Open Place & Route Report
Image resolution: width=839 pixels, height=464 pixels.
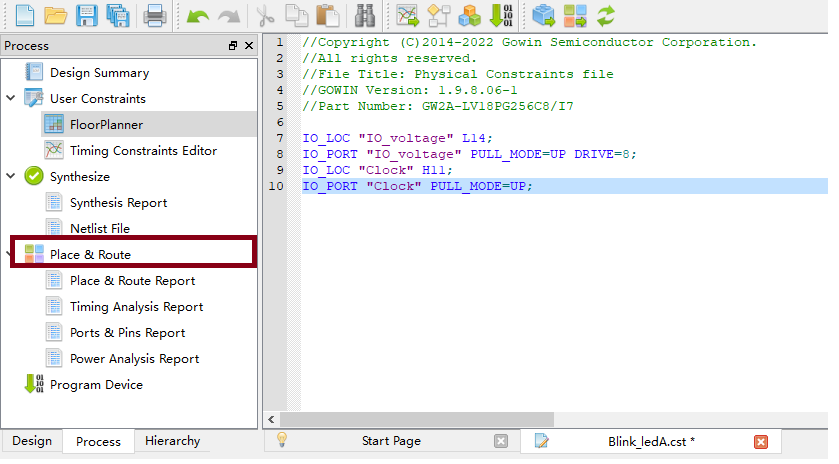(132, 281)
